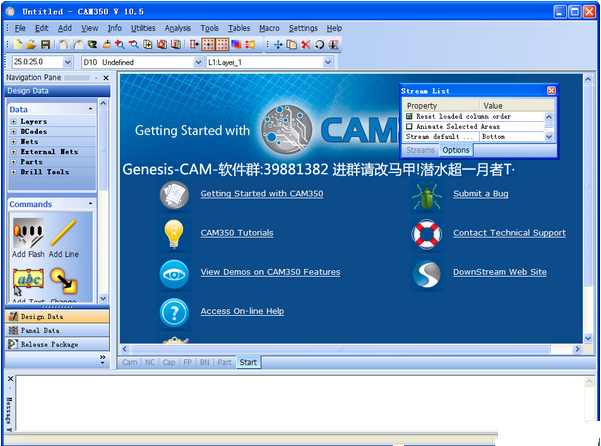The image size is (601, 446).
Task: Click the Save floppy disk icon
Action: click(x=45, y=45)
